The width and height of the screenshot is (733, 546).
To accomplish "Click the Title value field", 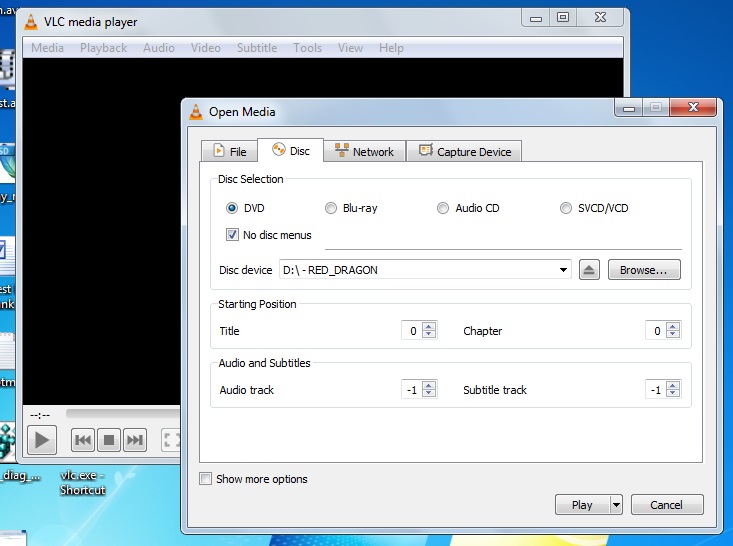I will tap(412, 330).
